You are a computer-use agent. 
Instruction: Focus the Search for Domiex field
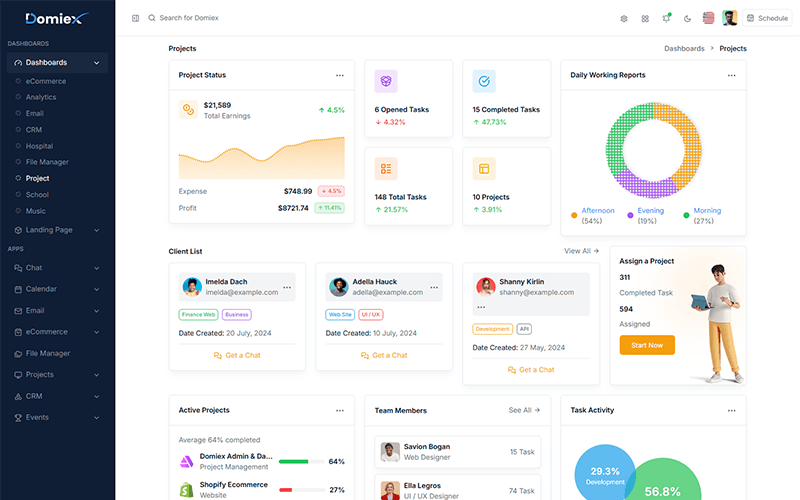pos(189,18)
